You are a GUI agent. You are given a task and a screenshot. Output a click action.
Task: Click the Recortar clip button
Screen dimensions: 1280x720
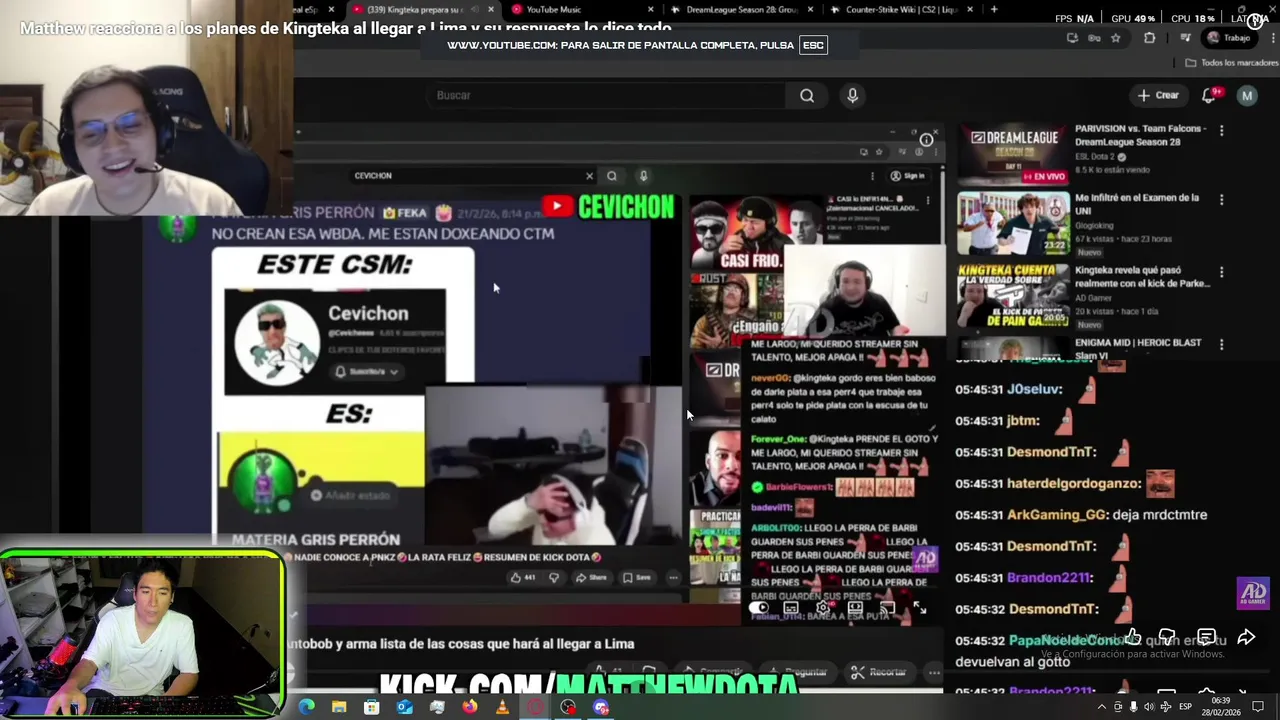coord(880,672)
